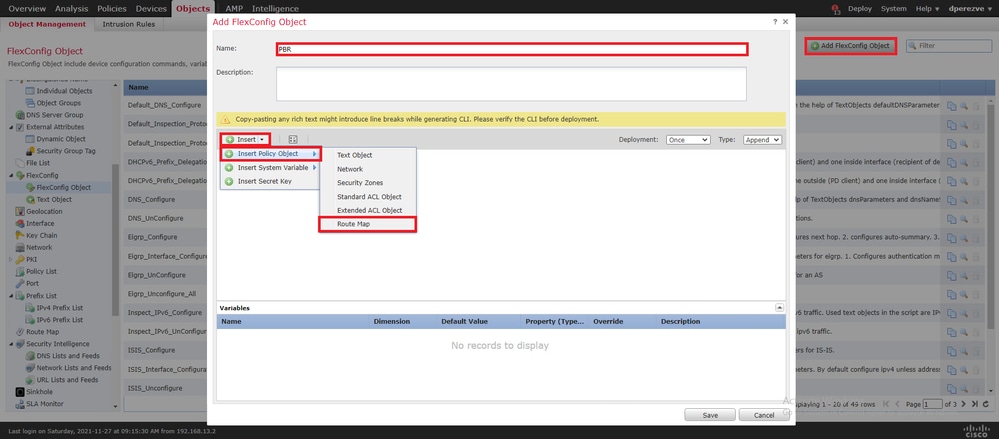Choose Insert Secret Key from the menu
This screenshot has width=999, height=439.
click(x=270, y=181)
